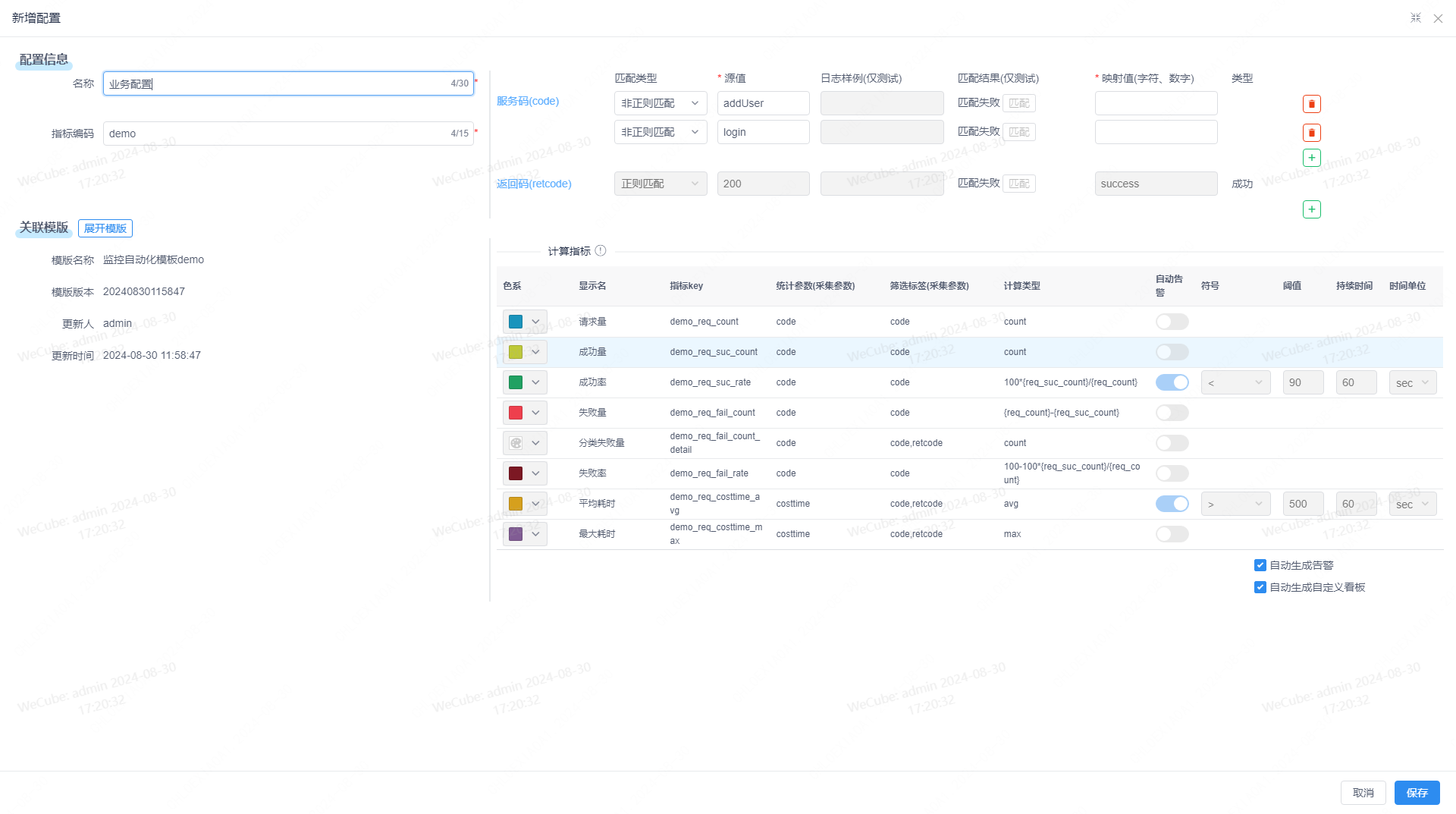Delete the login service code row
Viewport: 1456px width, 814px height.
point(1311,133)
